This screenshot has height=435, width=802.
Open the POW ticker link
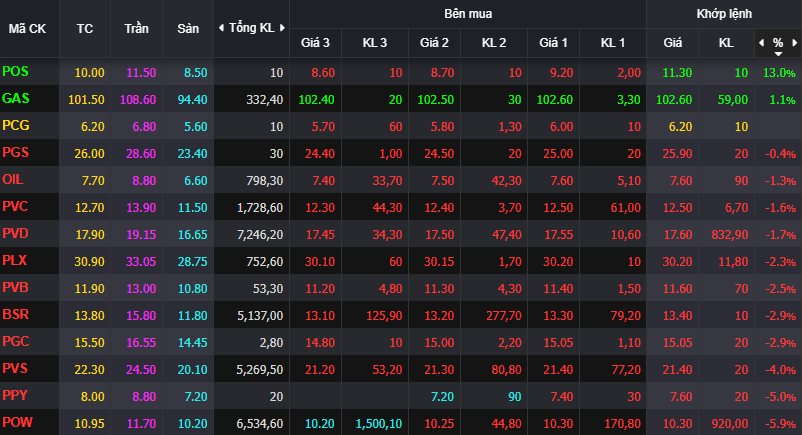coord(17,423)
